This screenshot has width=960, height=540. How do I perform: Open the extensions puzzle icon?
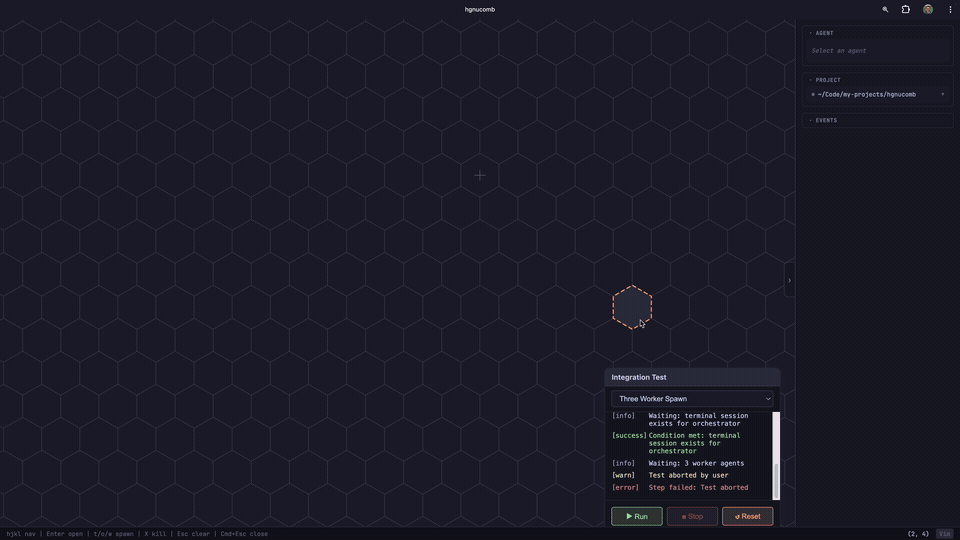(906, 9)
